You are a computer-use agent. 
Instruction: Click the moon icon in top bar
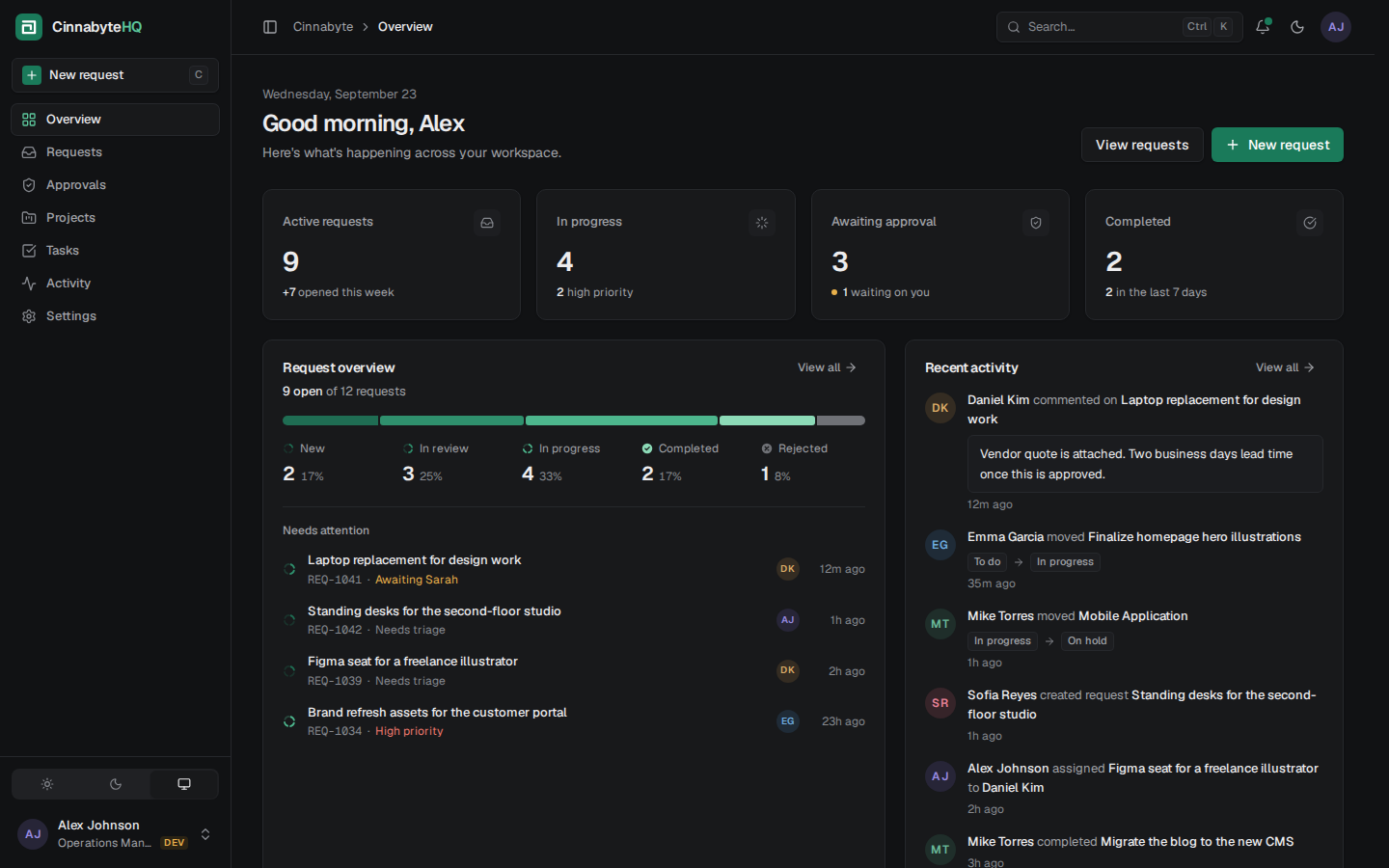[x=1297, y=27]
